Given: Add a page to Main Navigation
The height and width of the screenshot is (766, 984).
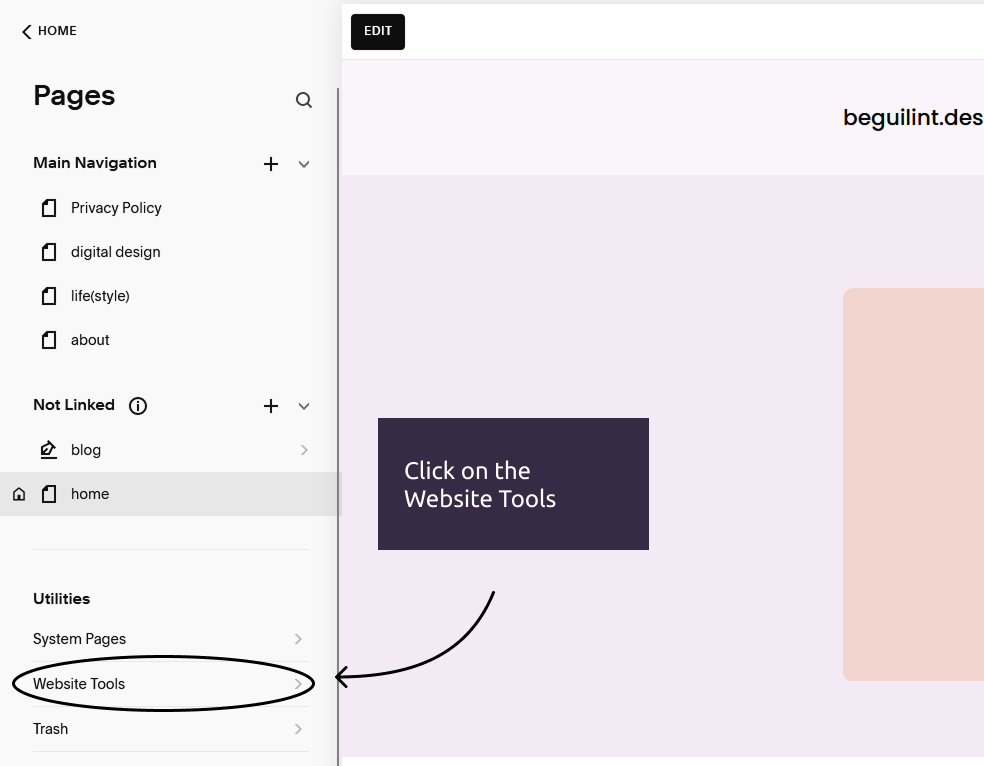Looking at the screenshot, I should 270,164.
